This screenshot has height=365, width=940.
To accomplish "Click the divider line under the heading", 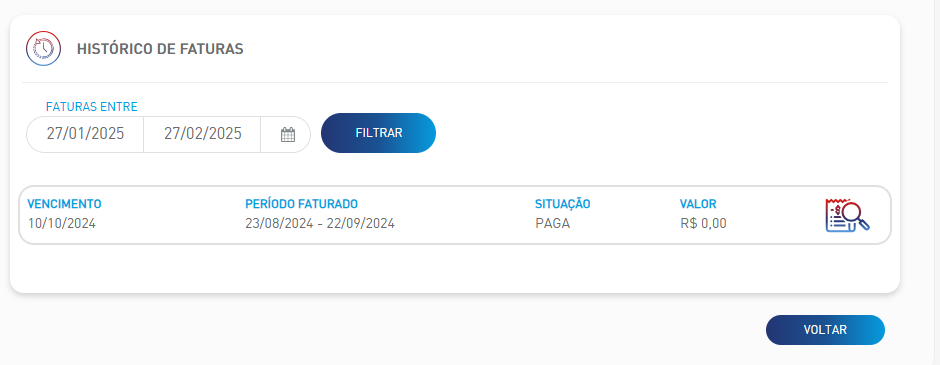I will [x=454, y=82].
